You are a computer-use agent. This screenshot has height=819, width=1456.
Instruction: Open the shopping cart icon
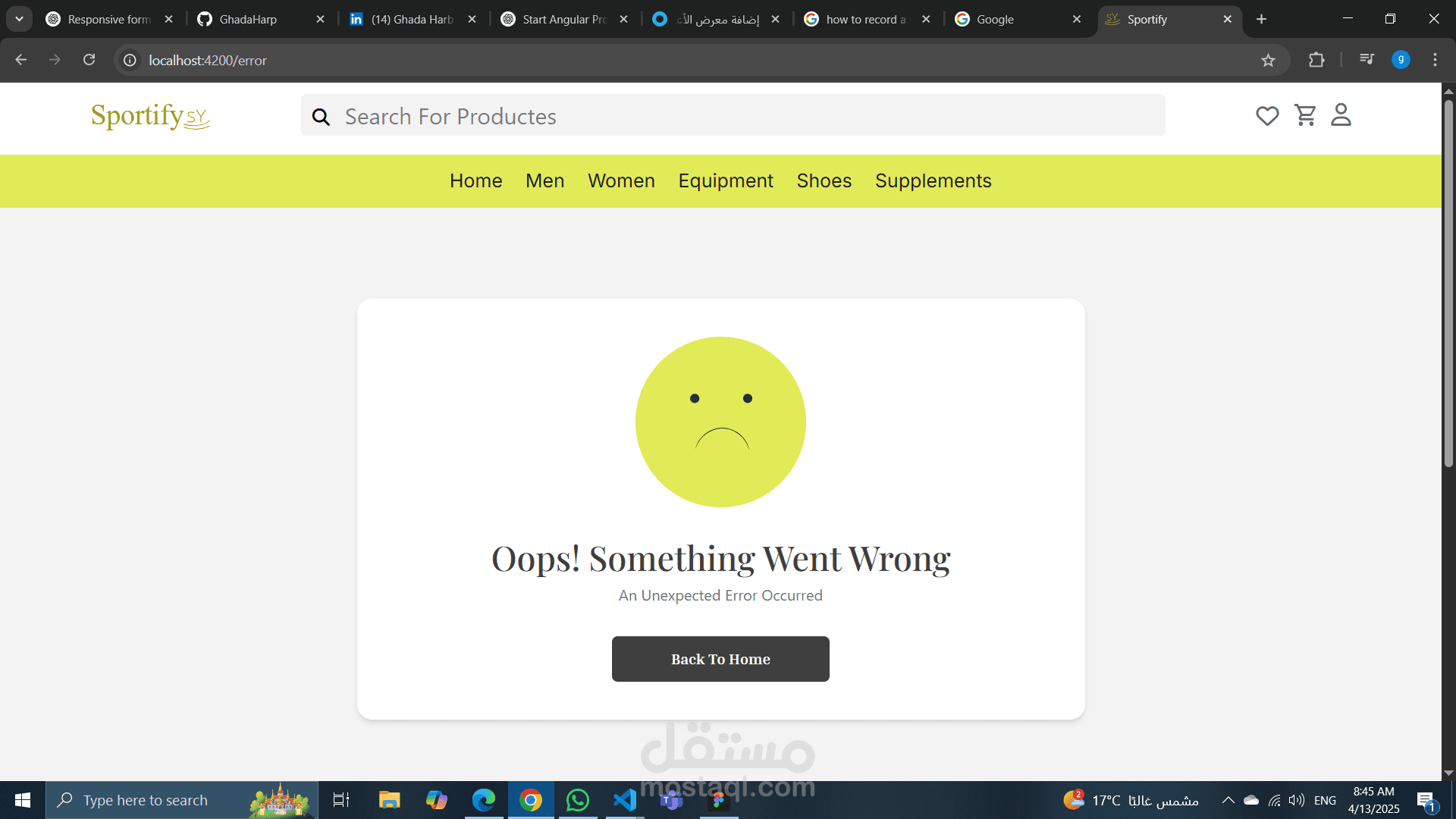[1305, 115]
